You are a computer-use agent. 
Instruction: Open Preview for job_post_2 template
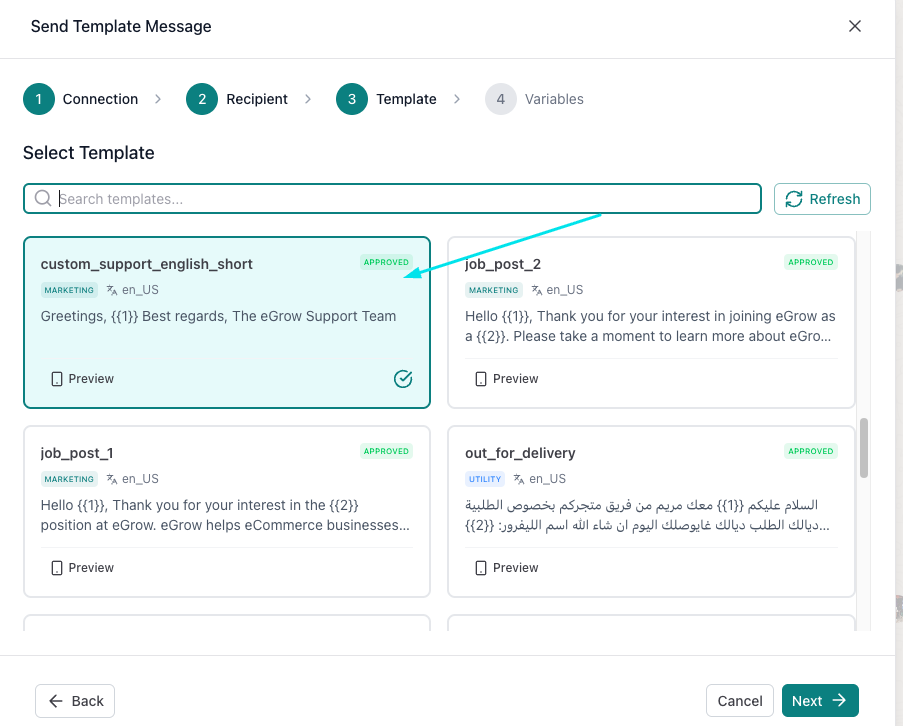[x=506, y=379]
